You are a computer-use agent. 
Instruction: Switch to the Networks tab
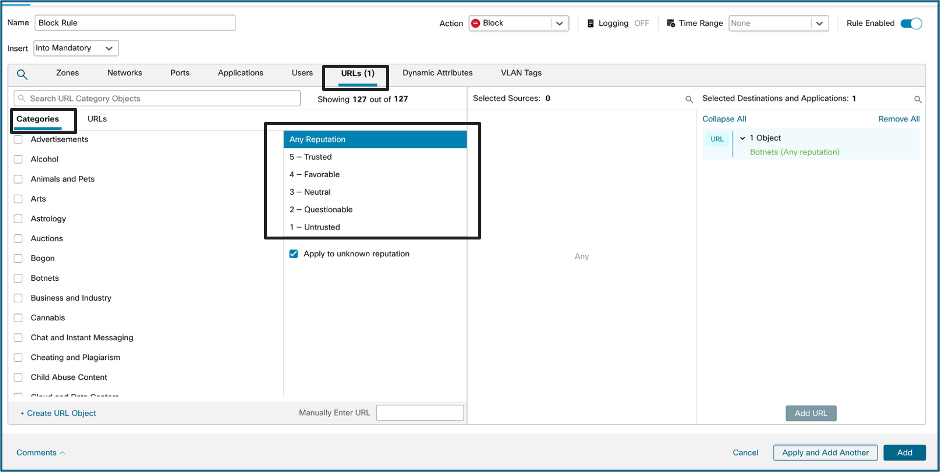tap(125, 73)
